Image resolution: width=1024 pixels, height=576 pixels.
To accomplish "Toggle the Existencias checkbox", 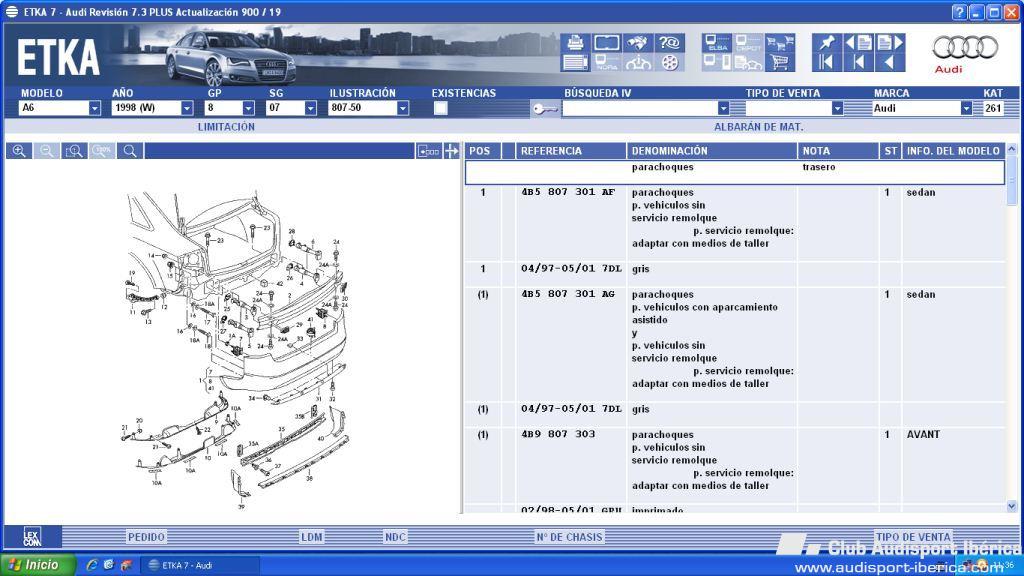I will coord(441,108).
